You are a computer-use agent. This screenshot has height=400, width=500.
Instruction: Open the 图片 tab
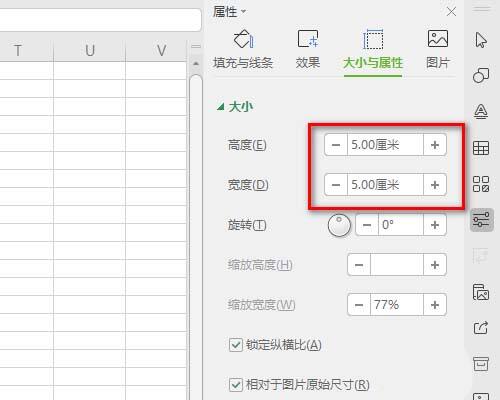coord(438,62)
